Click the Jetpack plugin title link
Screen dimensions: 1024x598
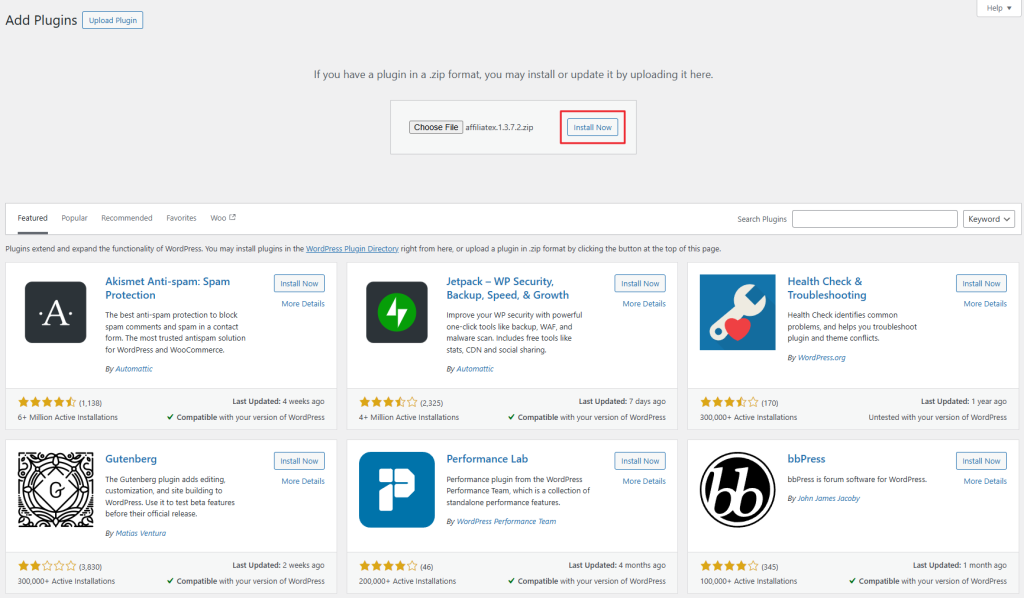coord(507,288)
